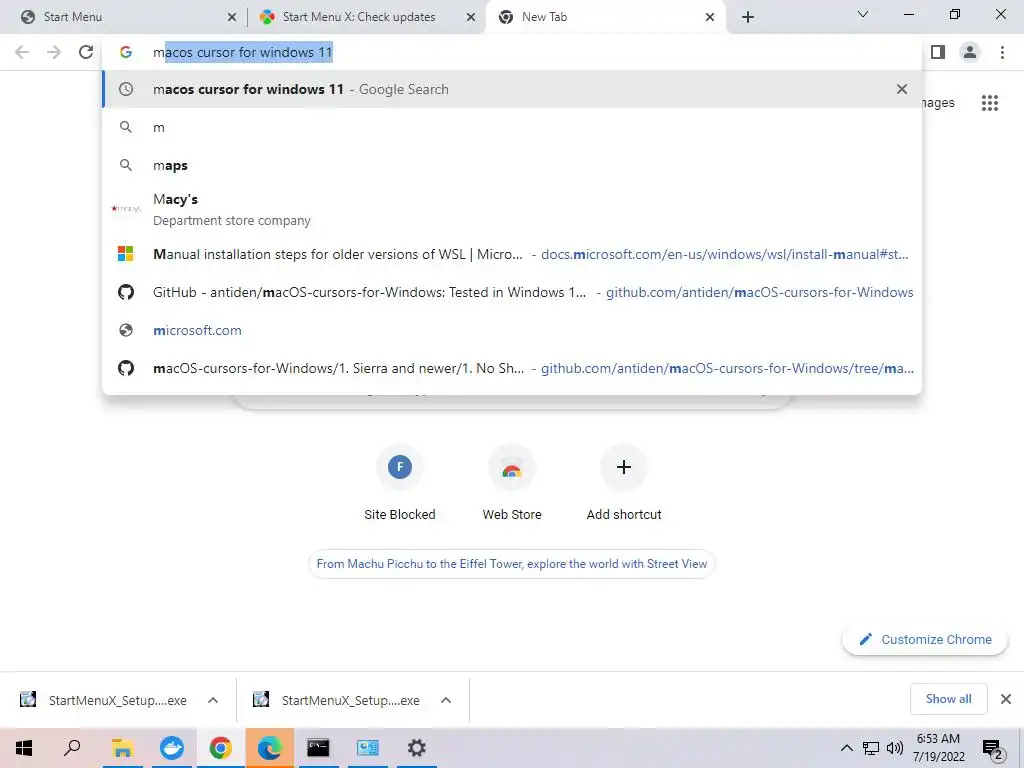Click the Add shortcut button
This screenshot has width=1024, height=768.
(624, 483)
